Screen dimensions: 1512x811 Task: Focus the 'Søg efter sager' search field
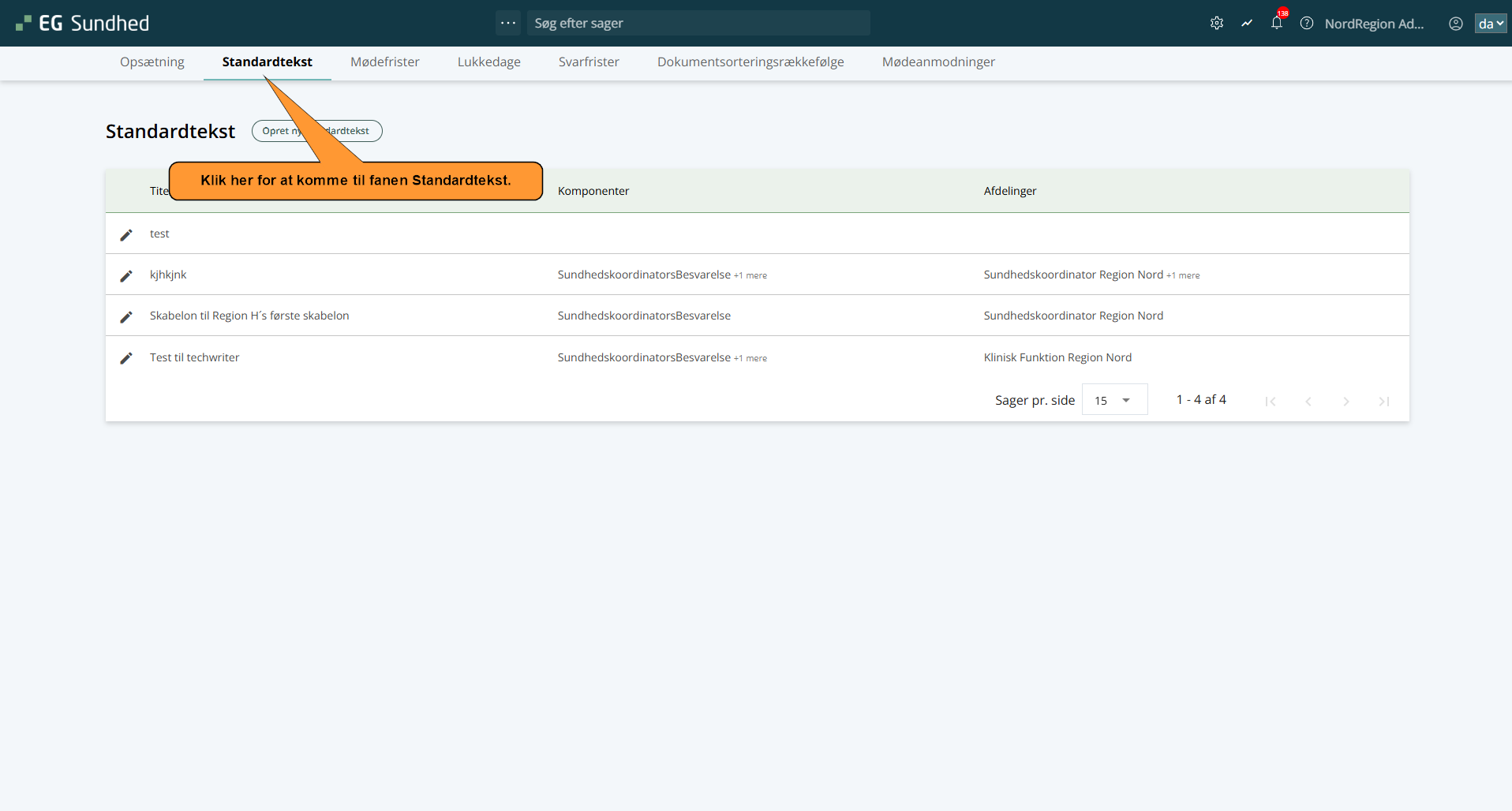(698, 23)
